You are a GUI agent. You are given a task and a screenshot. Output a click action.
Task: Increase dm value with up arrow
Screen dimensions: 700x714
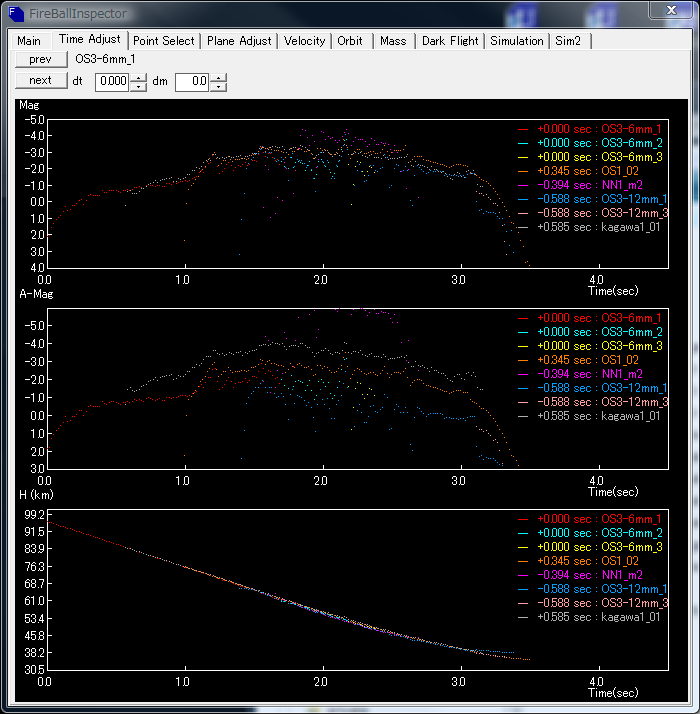(218, 78)
